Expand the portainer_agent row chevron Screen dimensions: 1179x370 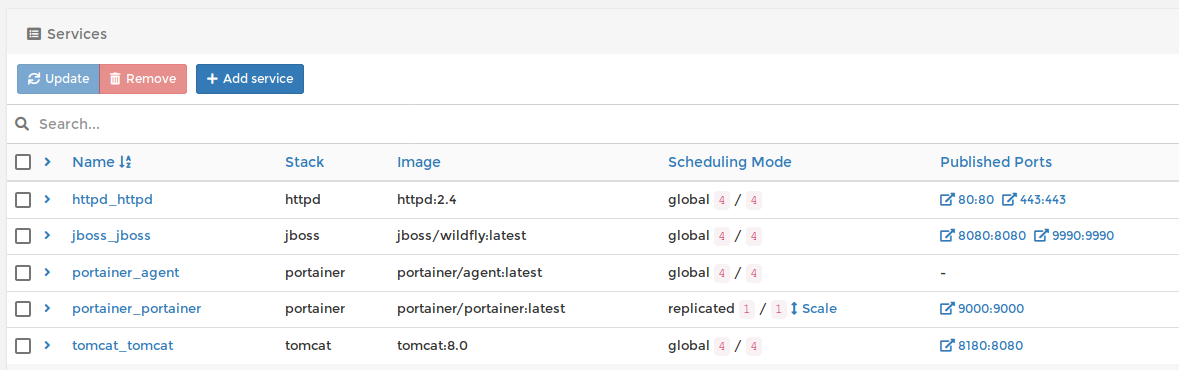tap(47, 271)
